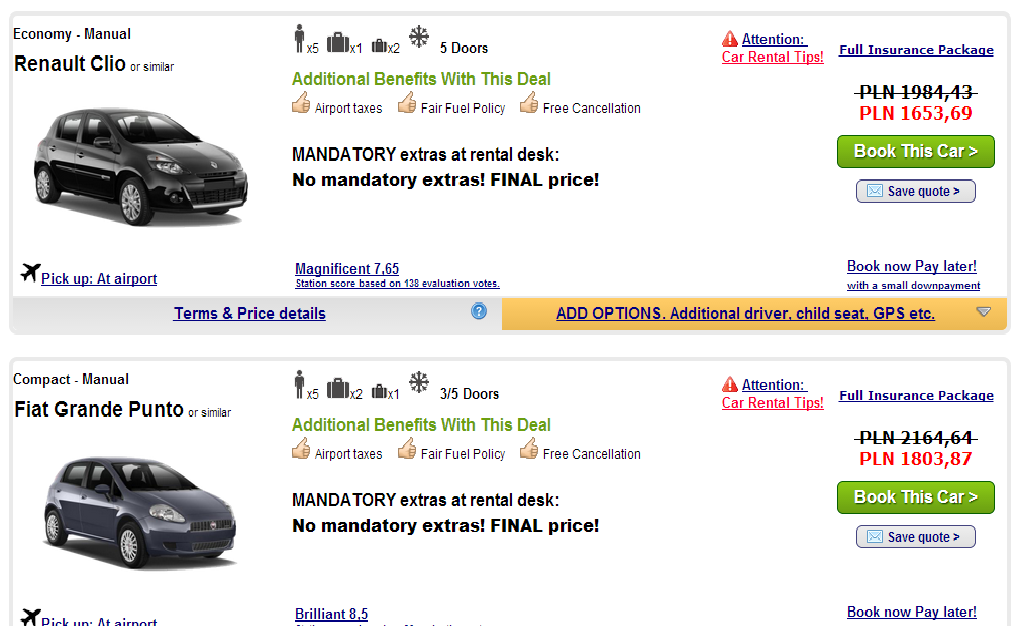Open Terms & Price details link
This screenshot has height=626, width=1019.
point(250,313)
